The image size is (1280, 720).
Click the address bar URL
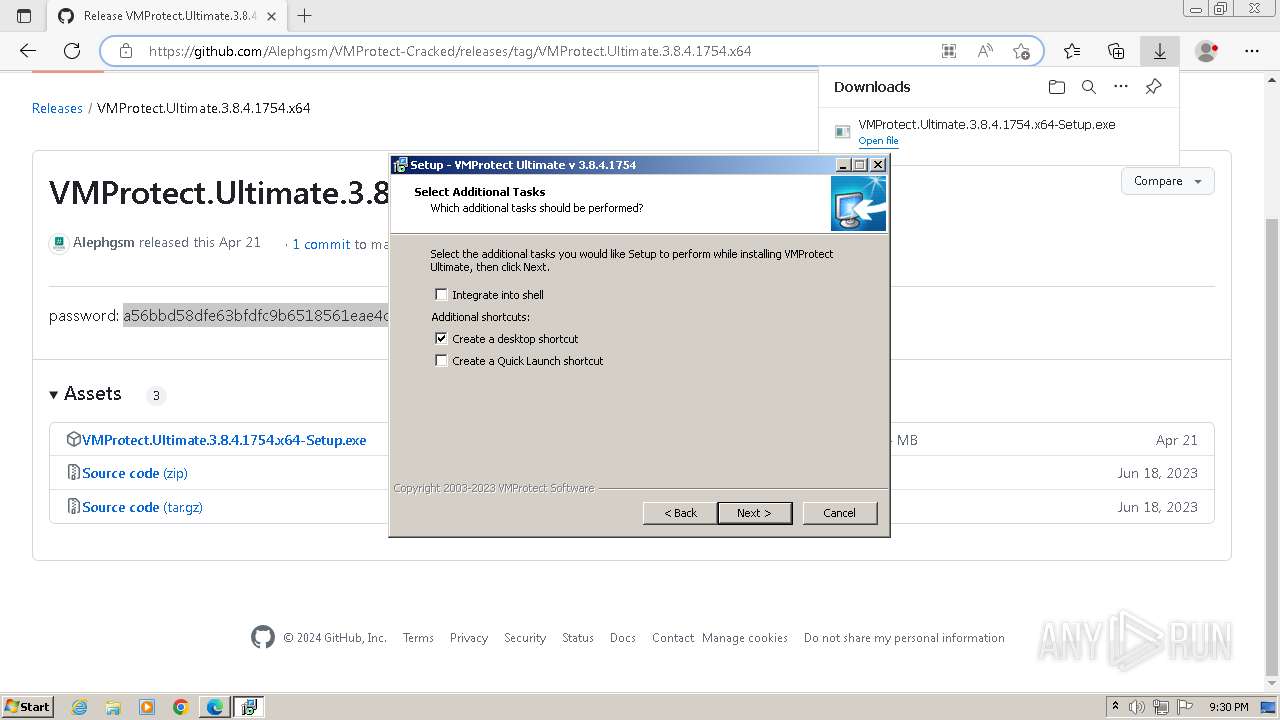450,51
